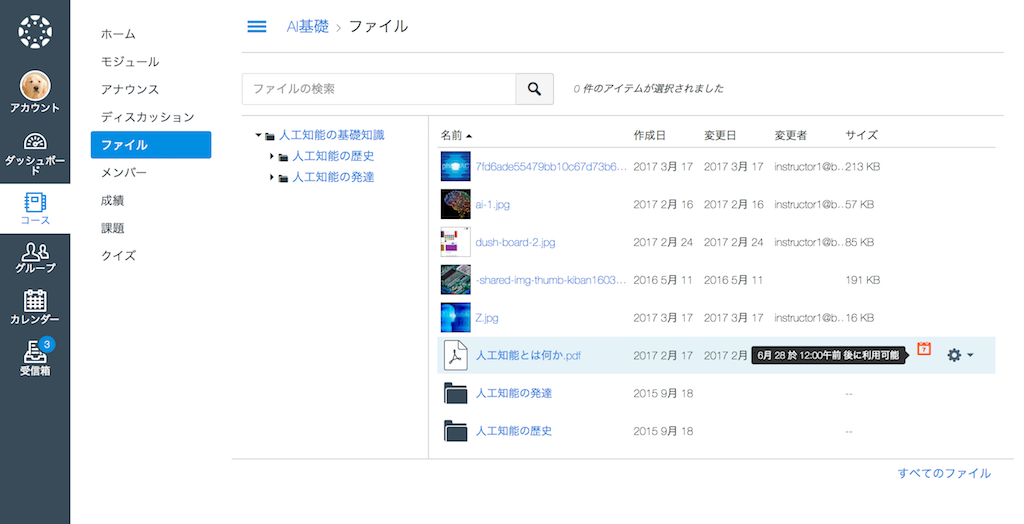Open 人工知能の歴史 folder in file list
Viewport: 1024px width, 524px height.
pyautogui.click(x=514, y=431)
